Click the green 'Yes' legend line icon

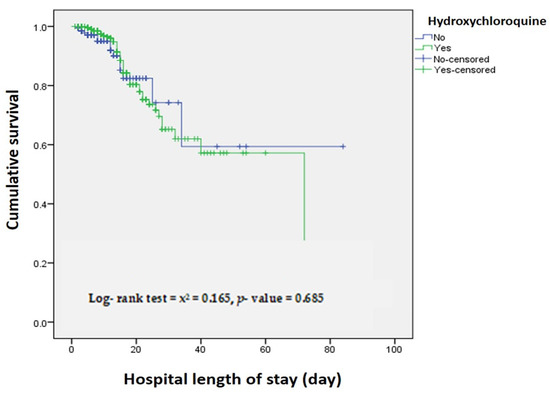point(423,48)
